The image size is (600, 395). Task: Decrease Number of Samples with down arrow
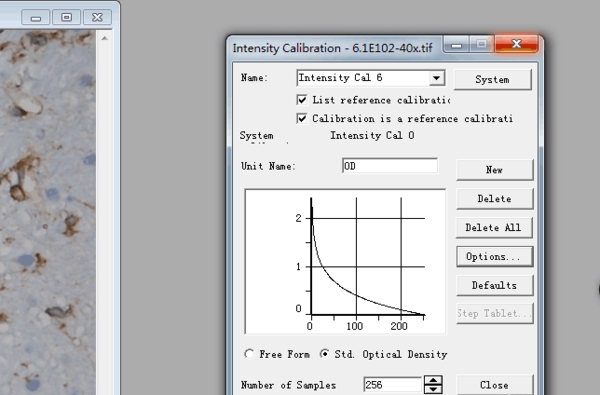[x=433, y=389]
